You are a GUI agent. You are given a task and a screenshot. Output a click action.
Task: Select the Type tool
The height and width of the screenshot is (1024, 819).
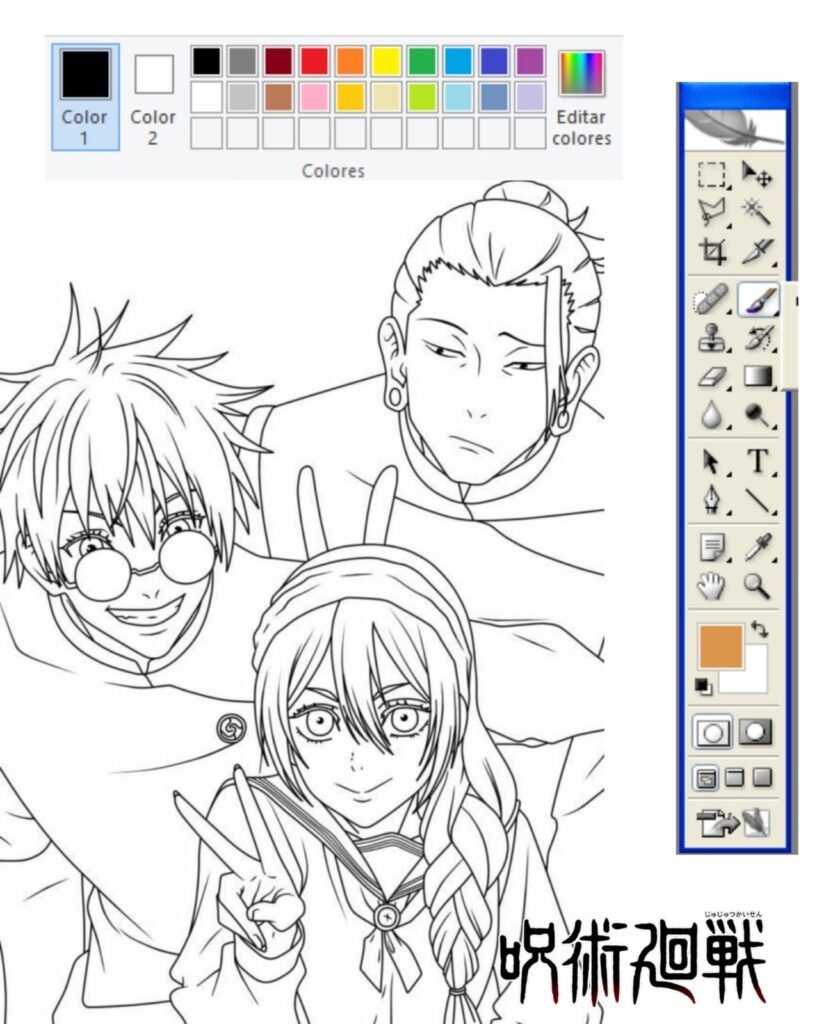[x=758, y=462]
